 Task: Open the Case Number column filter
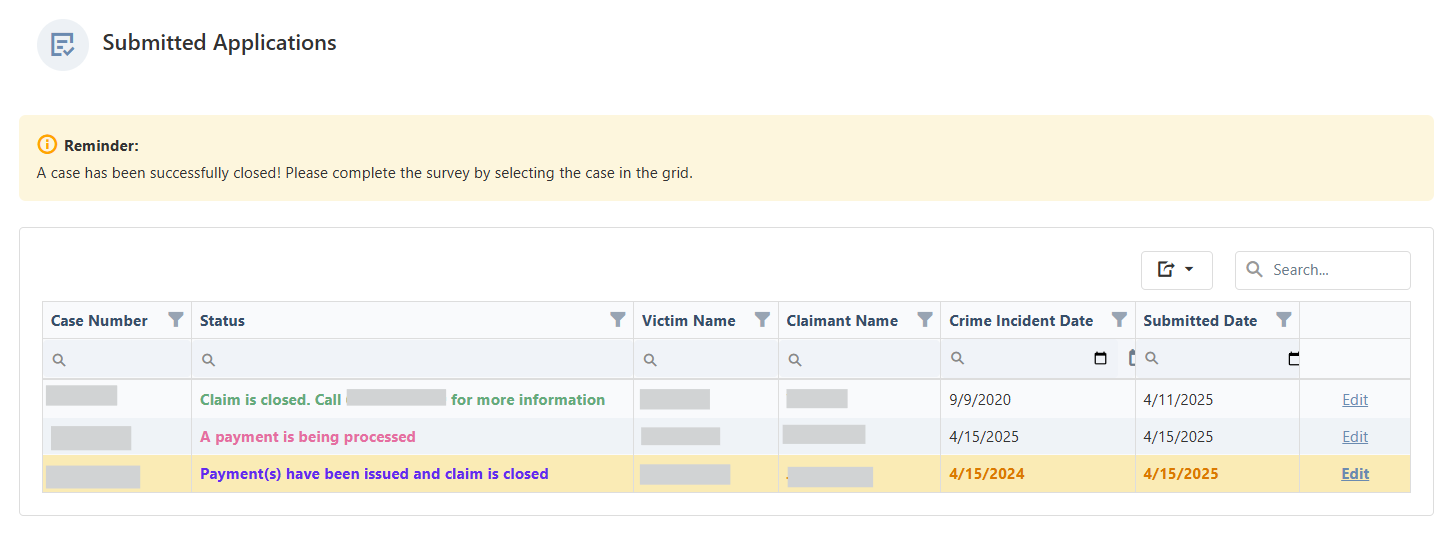click(176, 320)
